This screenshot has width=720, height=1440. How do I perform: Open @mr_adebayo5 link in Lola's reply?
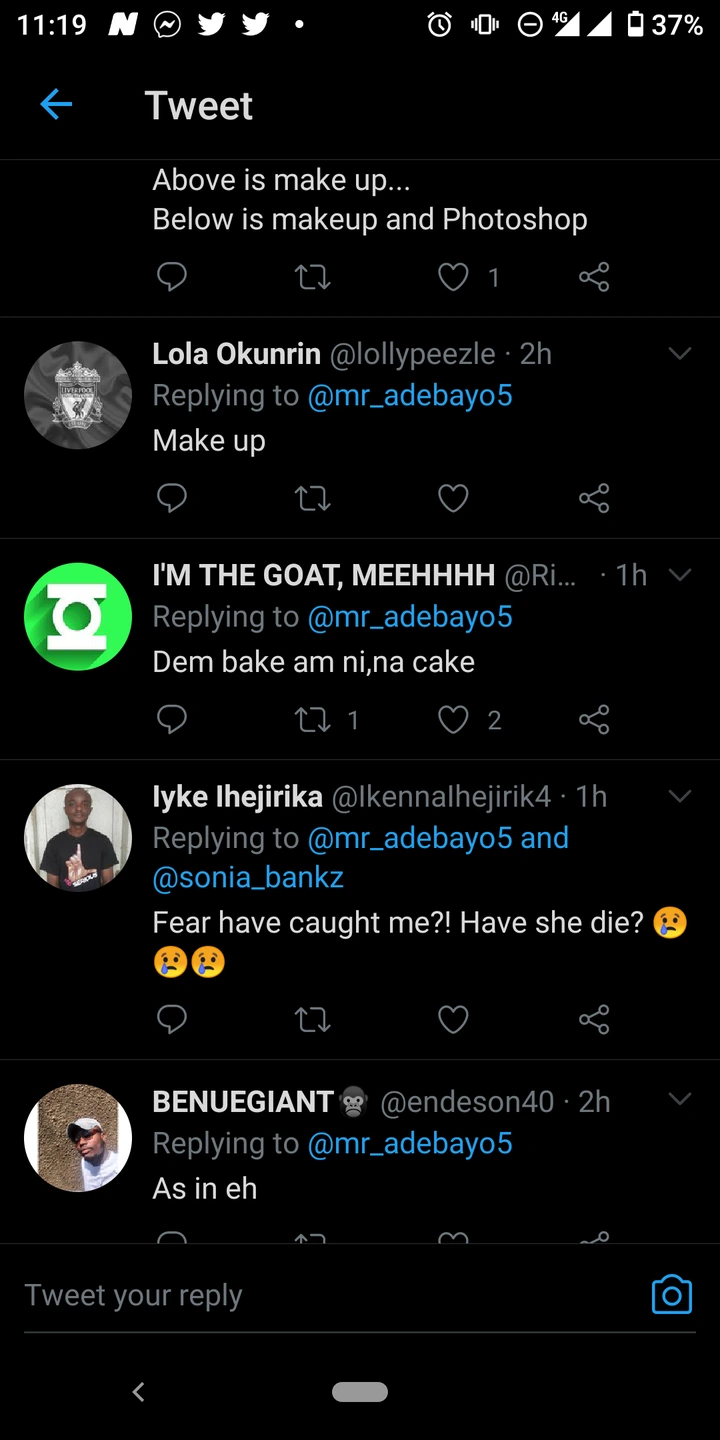[410, 396]
